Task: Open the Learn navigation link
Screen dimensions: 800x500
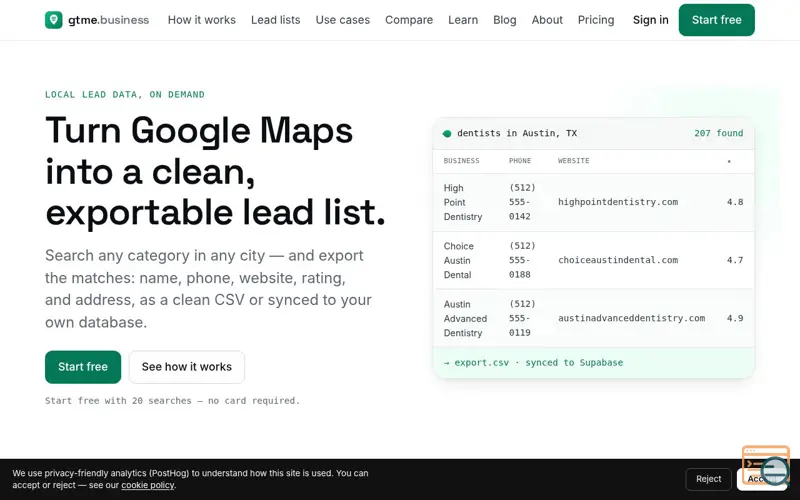Action: click(463, 20)
